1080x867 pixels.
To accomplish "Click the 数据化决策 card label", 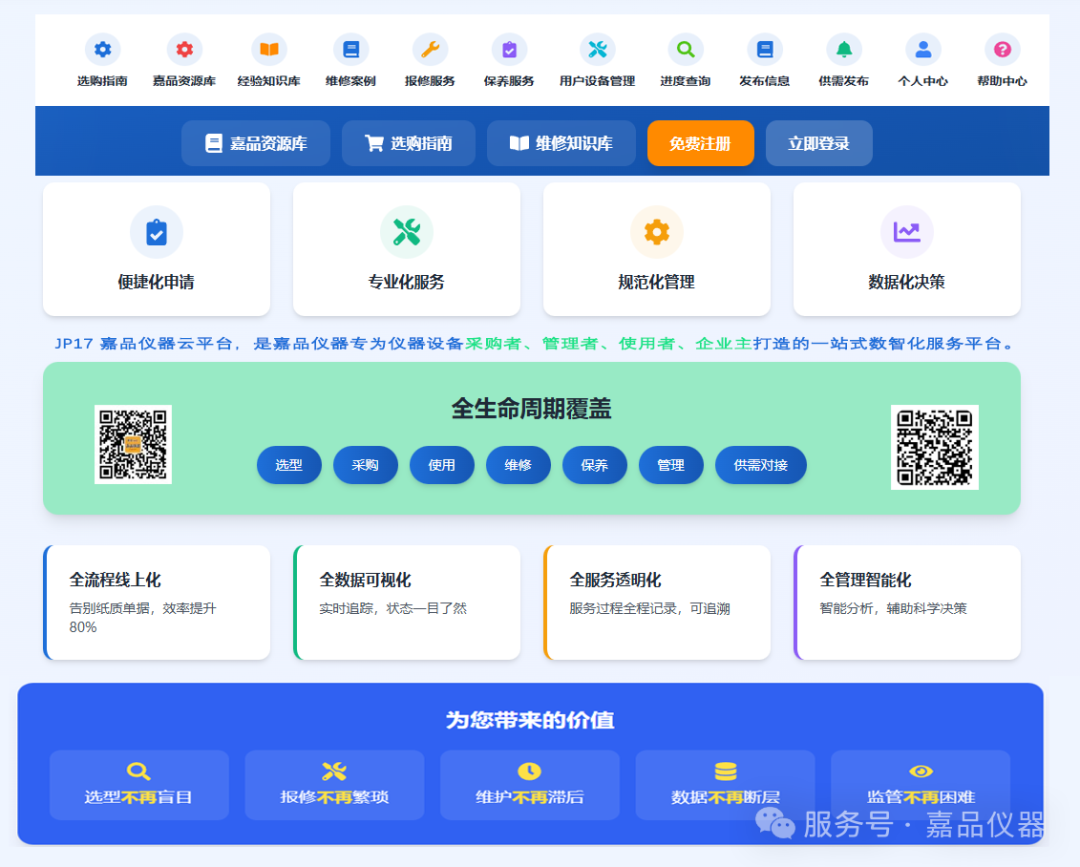I will [x=906, y=282].
